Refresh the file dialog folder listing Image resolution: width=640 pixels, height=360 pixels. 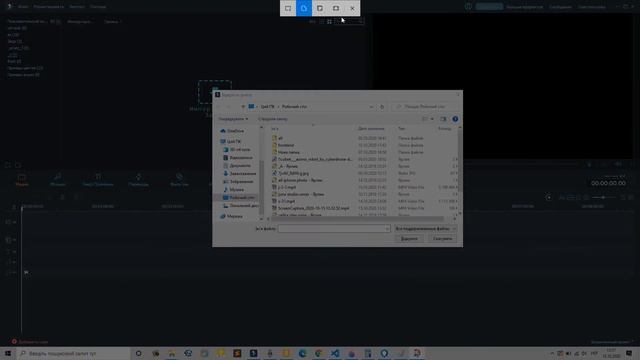(x=382, y=107)
